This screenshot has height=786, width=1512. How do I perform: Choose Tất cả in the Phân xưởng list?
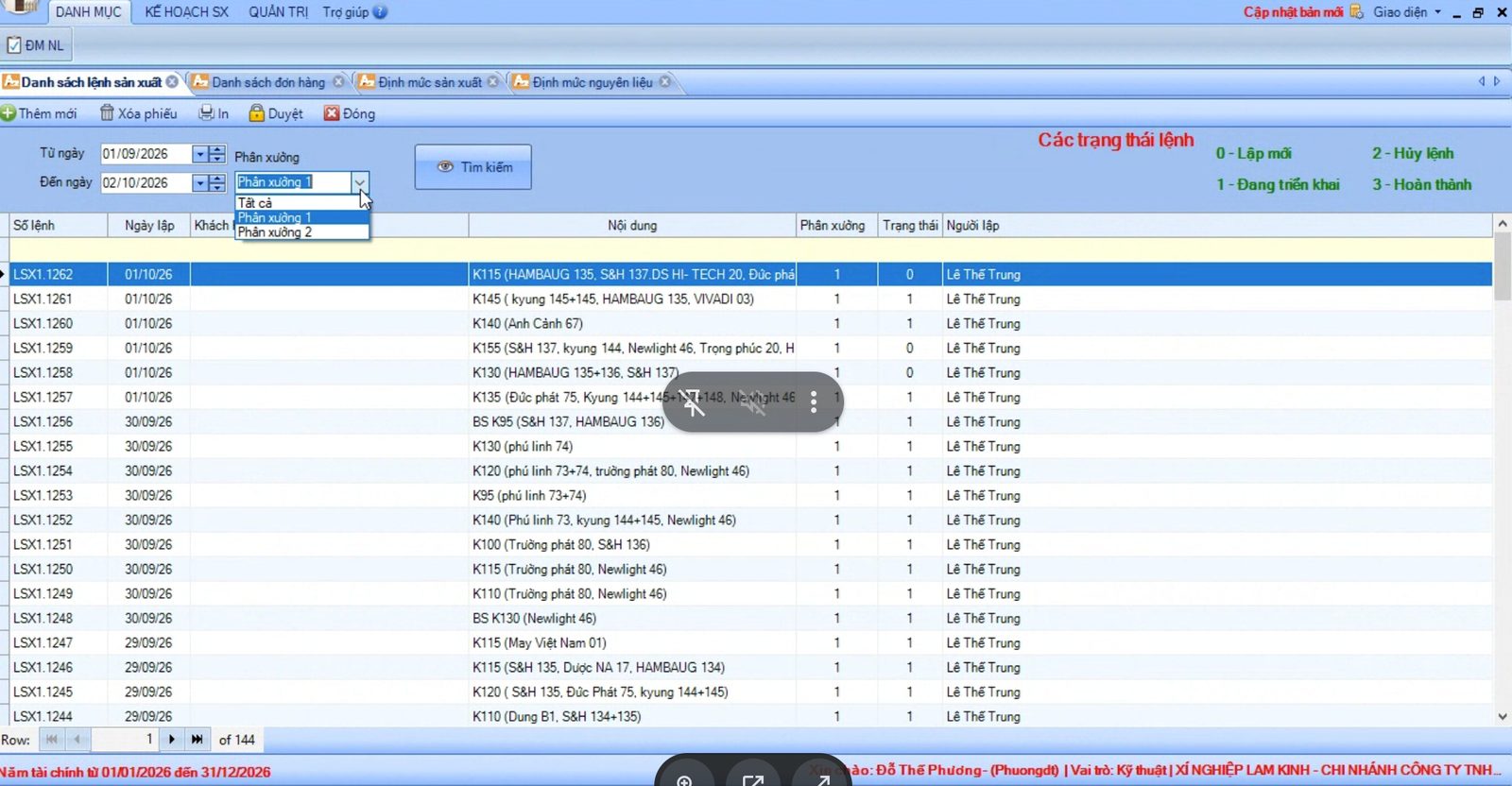tap(301, 203)
